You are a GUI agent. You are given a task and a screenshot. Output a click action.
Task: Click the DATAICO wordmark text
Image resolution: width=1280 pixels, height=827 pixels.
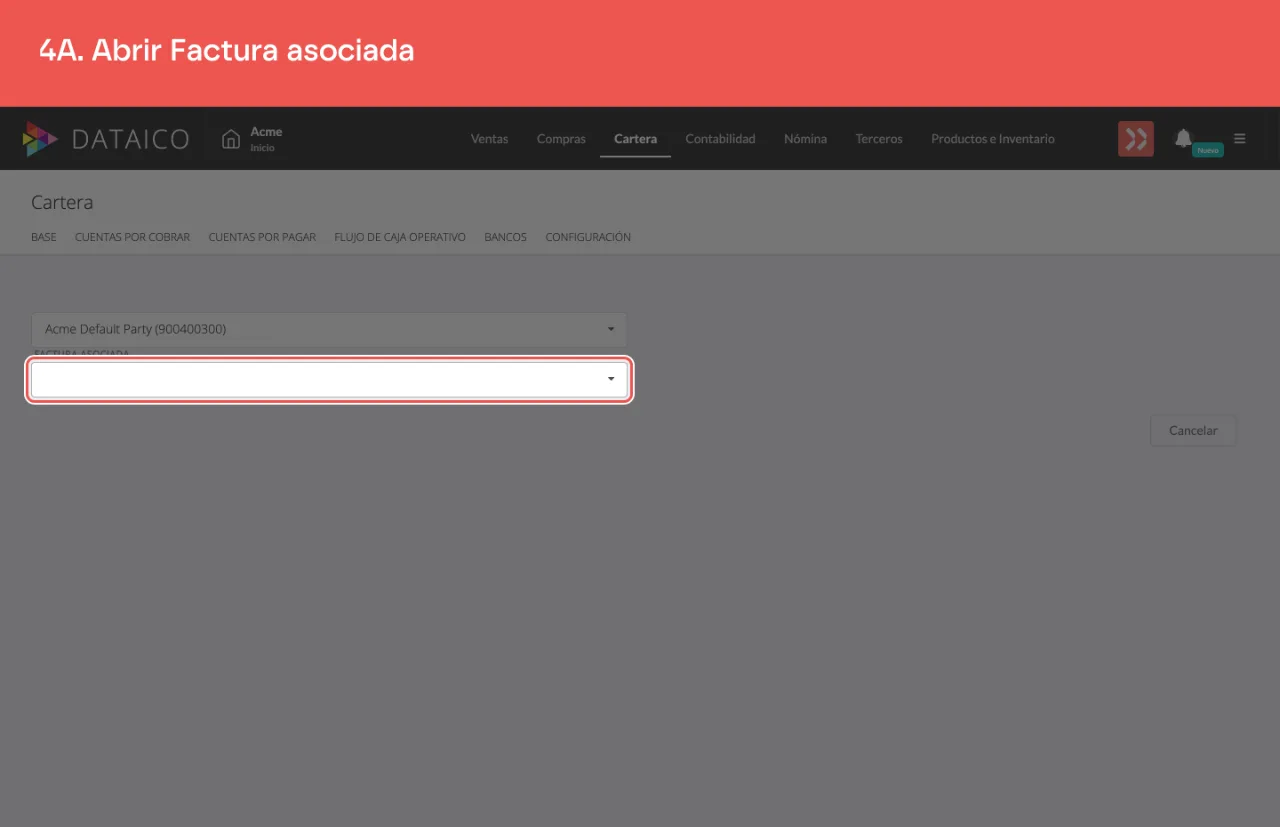tap(130, 139)
